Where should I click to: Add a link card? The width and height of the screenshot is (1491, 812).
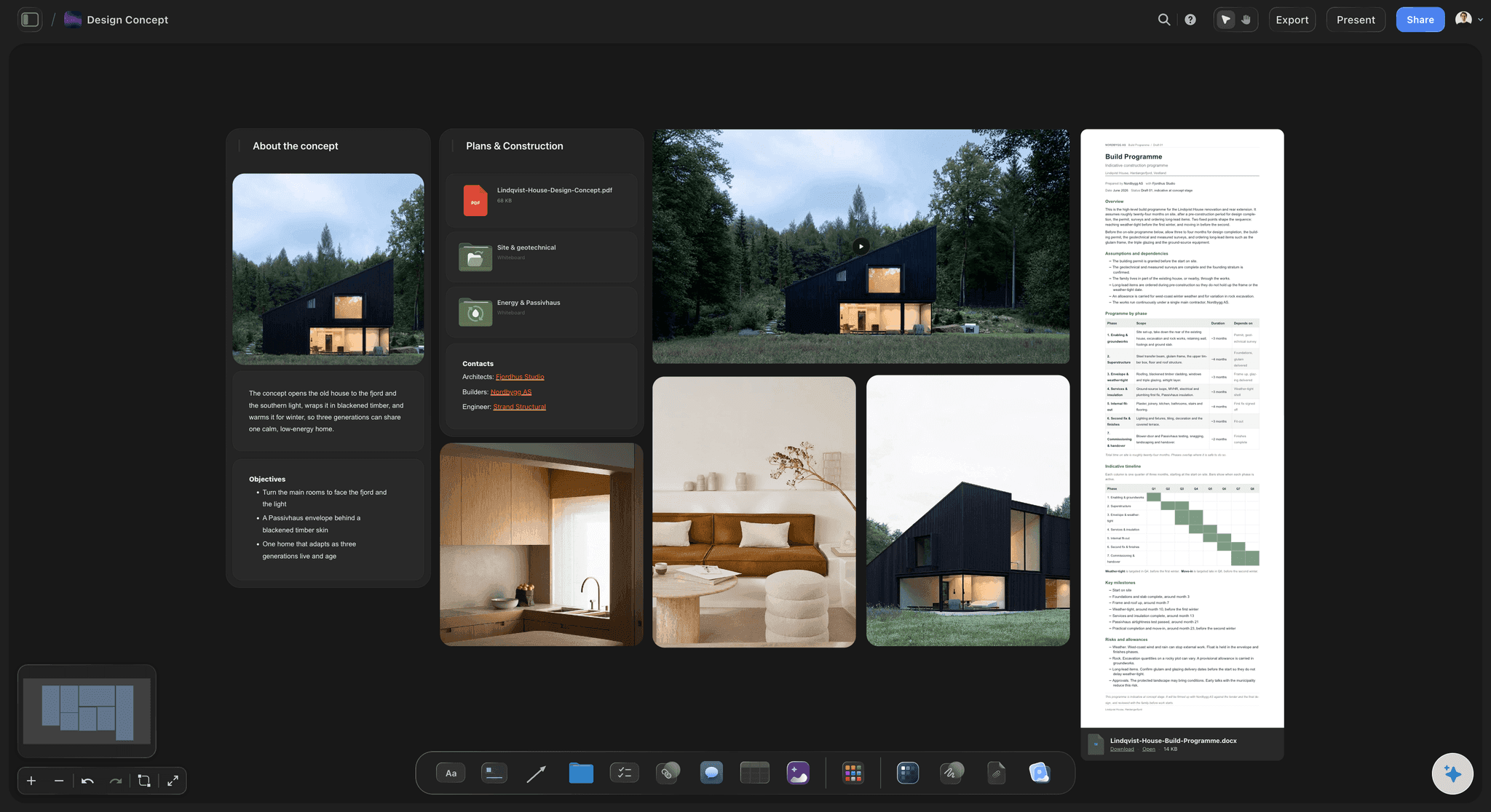pos(668,773)
